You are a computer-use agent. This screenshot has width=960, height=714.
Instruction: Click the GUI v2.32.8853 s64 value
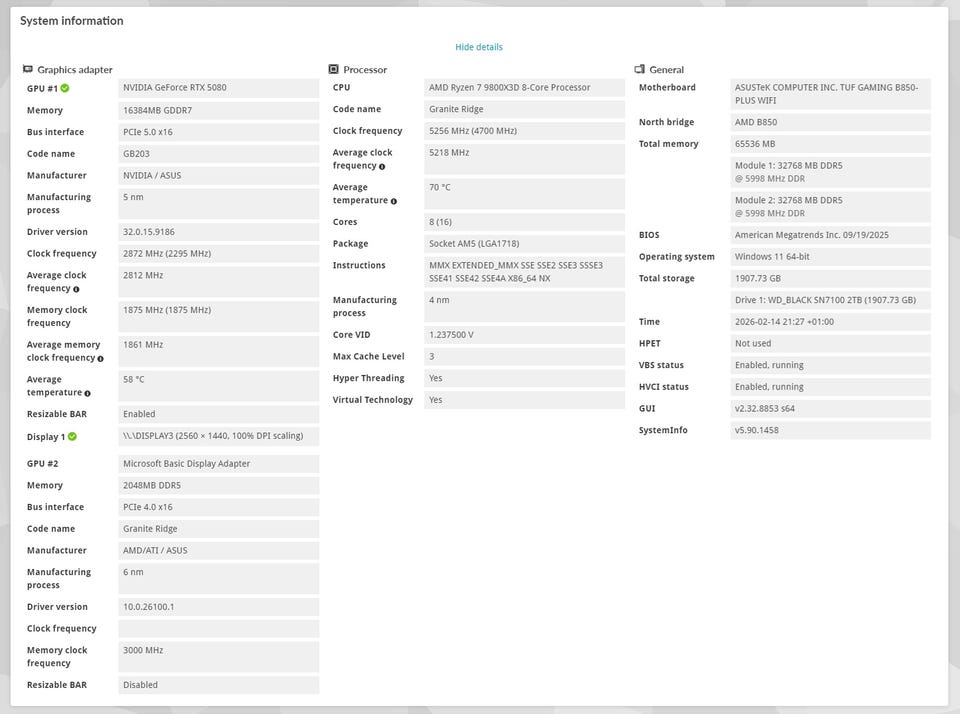tap(830, 408)
